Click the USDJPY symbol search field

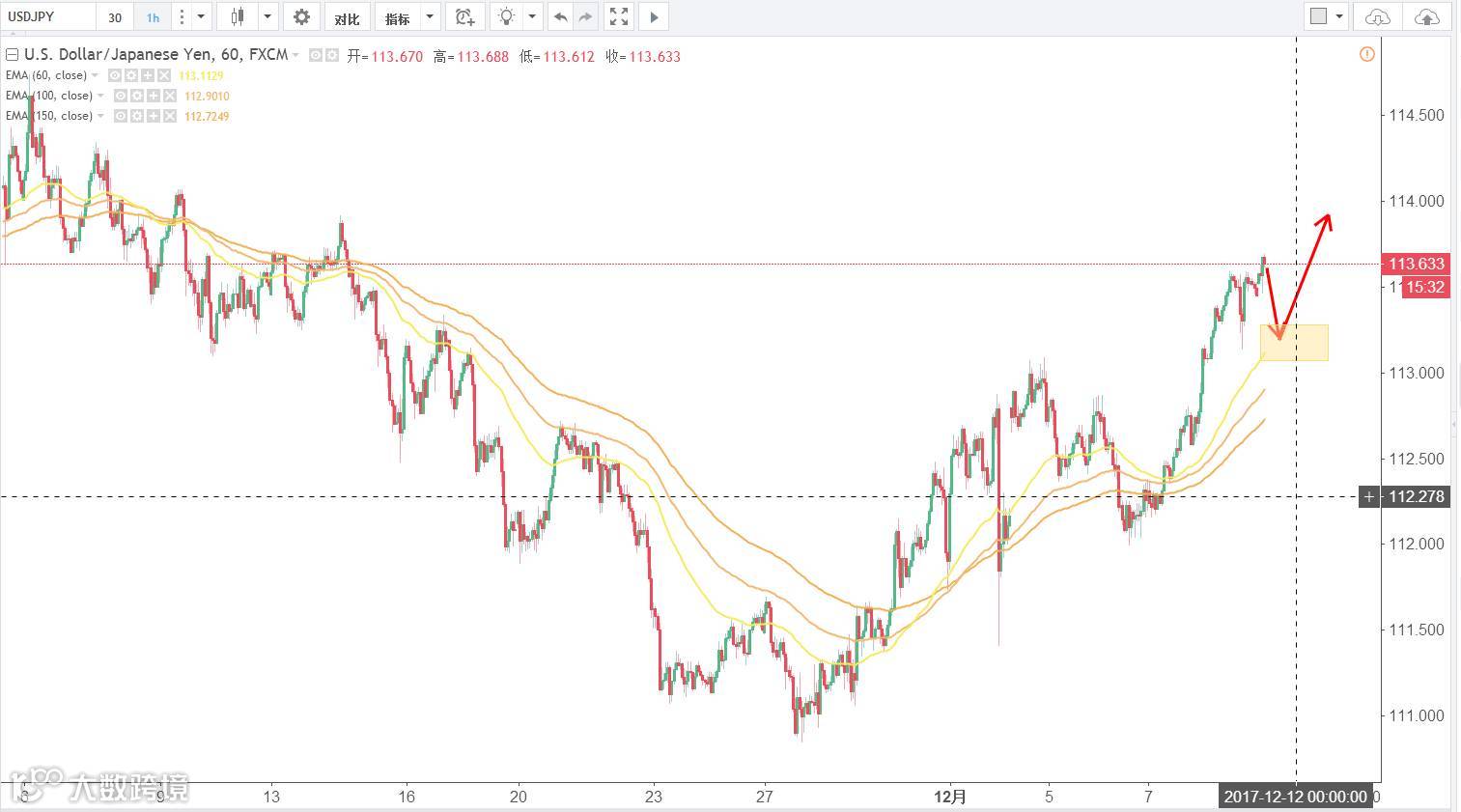(48, 16)
